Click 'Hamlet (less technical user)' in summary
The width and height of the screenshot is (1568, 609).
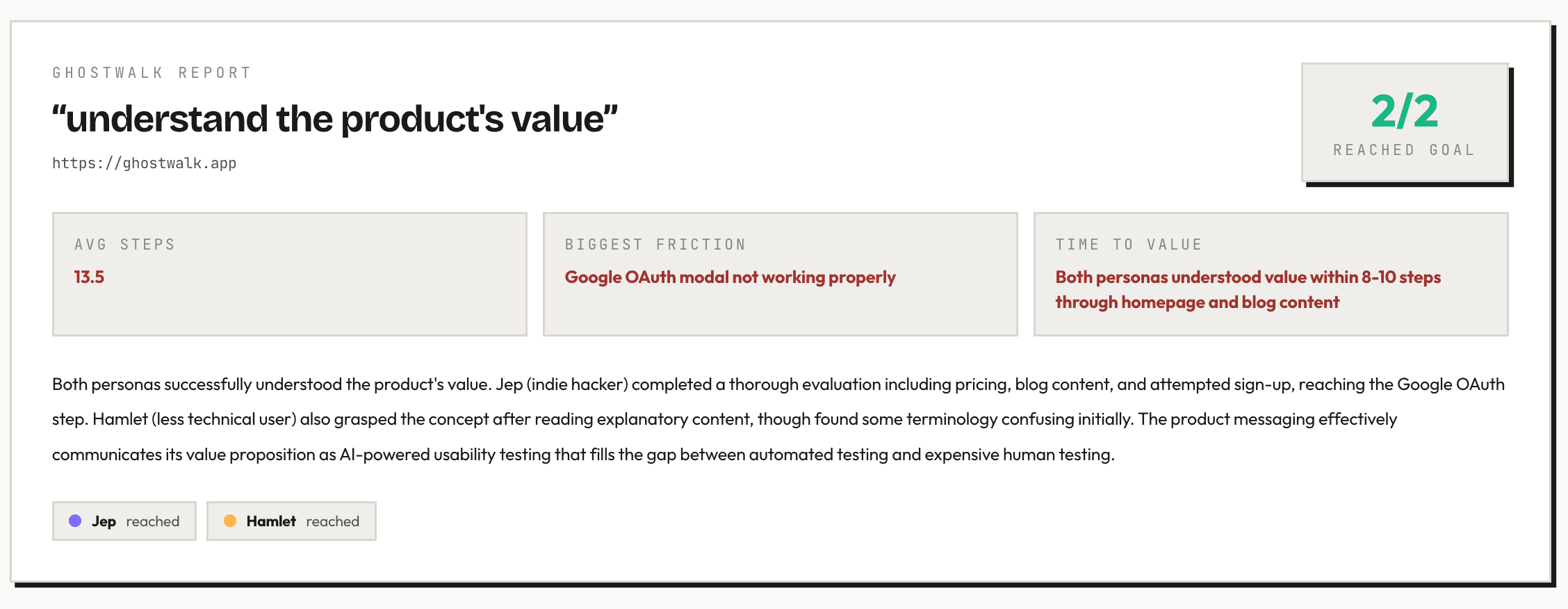[x=195, y=419]
